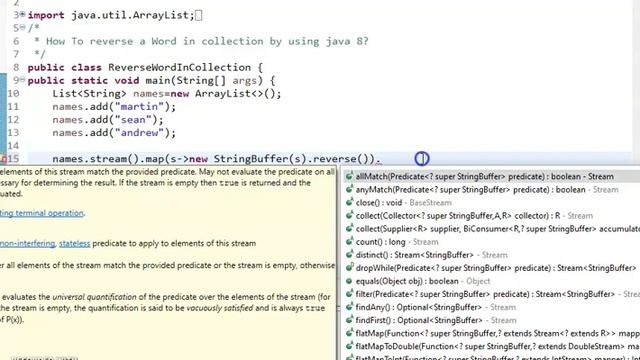Screen dimensions: 640x360
Task: Select distinct() : Stream<StringBuffer> proposal
Action: pyautogui.click(x=491, y=255)
